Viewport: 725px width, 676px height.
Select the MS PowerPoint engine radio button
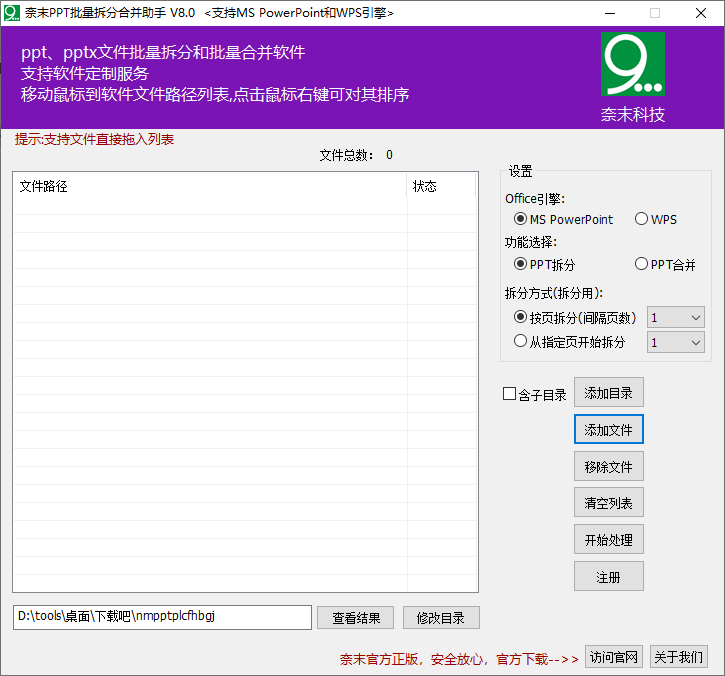563,219
